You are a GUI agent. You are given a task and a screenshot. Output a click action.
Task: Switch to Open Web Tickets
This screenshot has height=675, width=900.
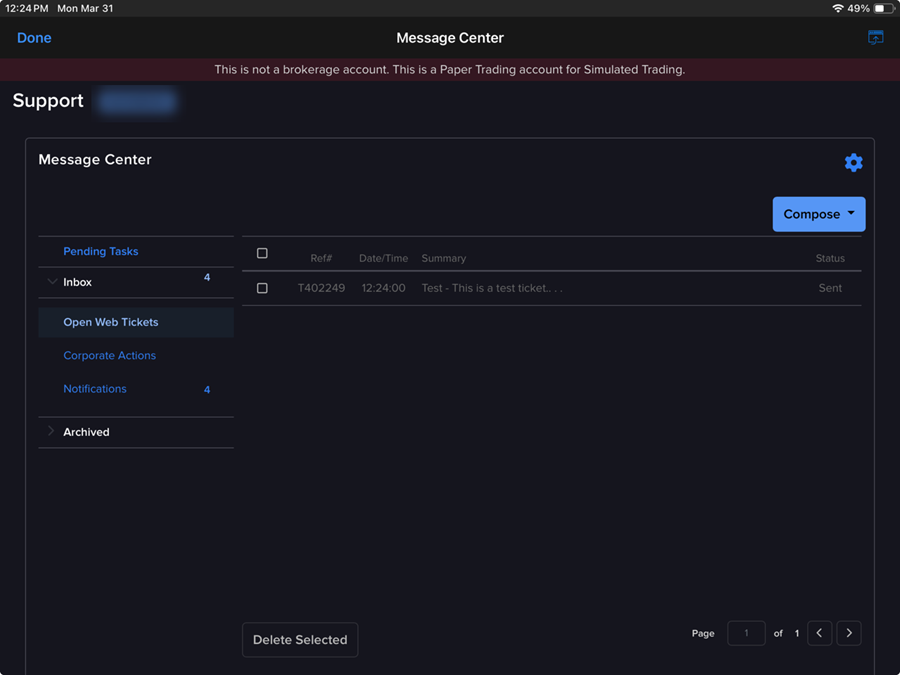click(111, 321)
